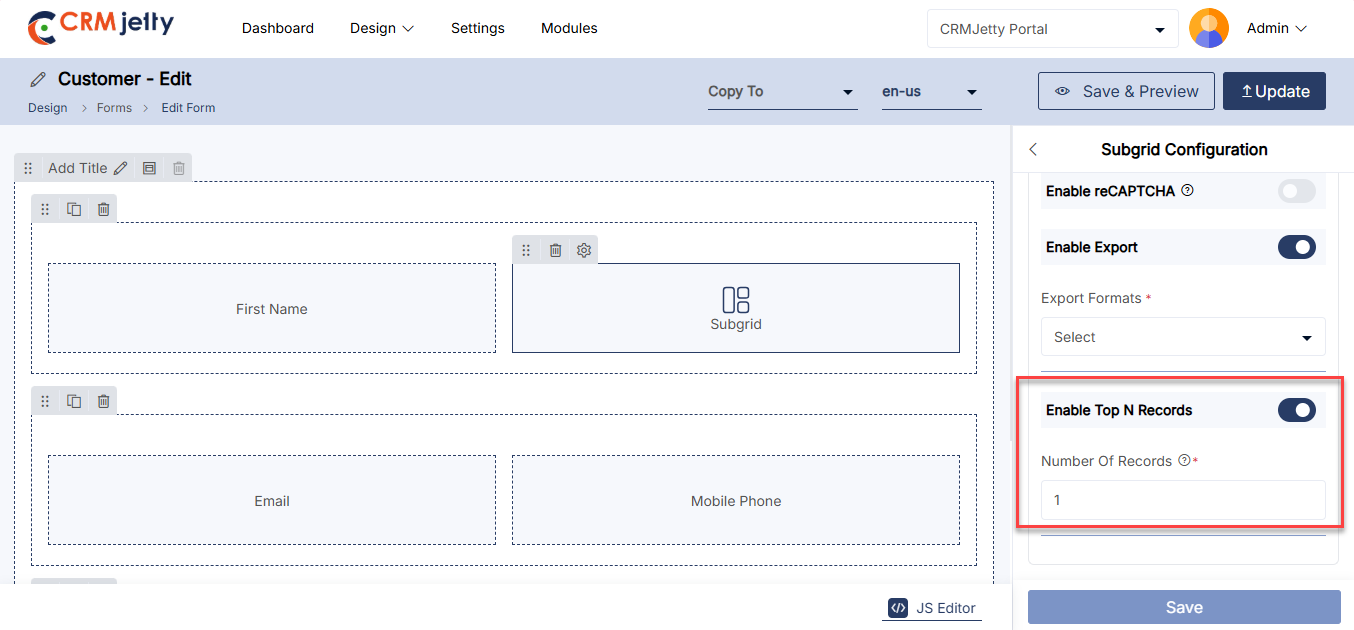Expand the Copy To dropdown

[782, 92]
